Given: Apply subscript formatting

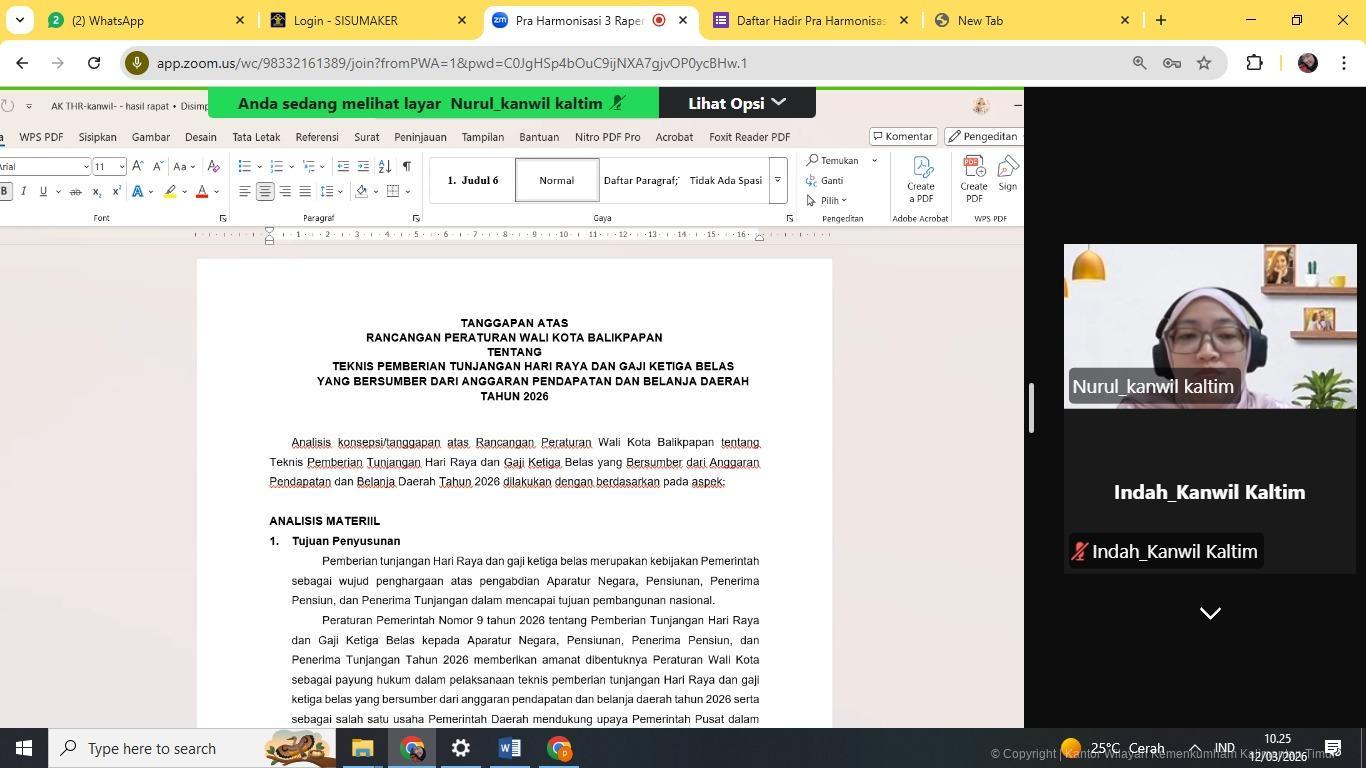Looking at the screenshot, I should [x=97, y=191].
